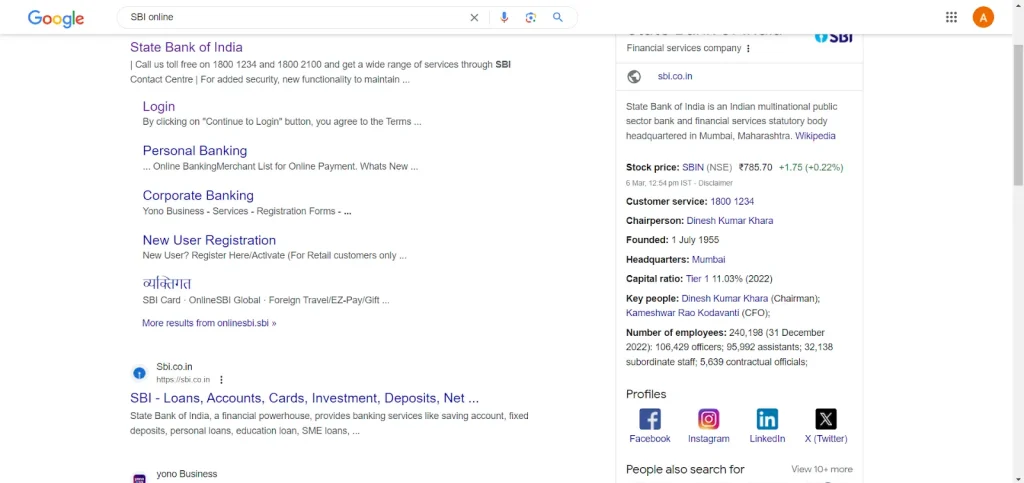Image resolution: width=1024 pixels, height=483 pixels.
Task: Open the Google apps grid
Action: [952, 18]
